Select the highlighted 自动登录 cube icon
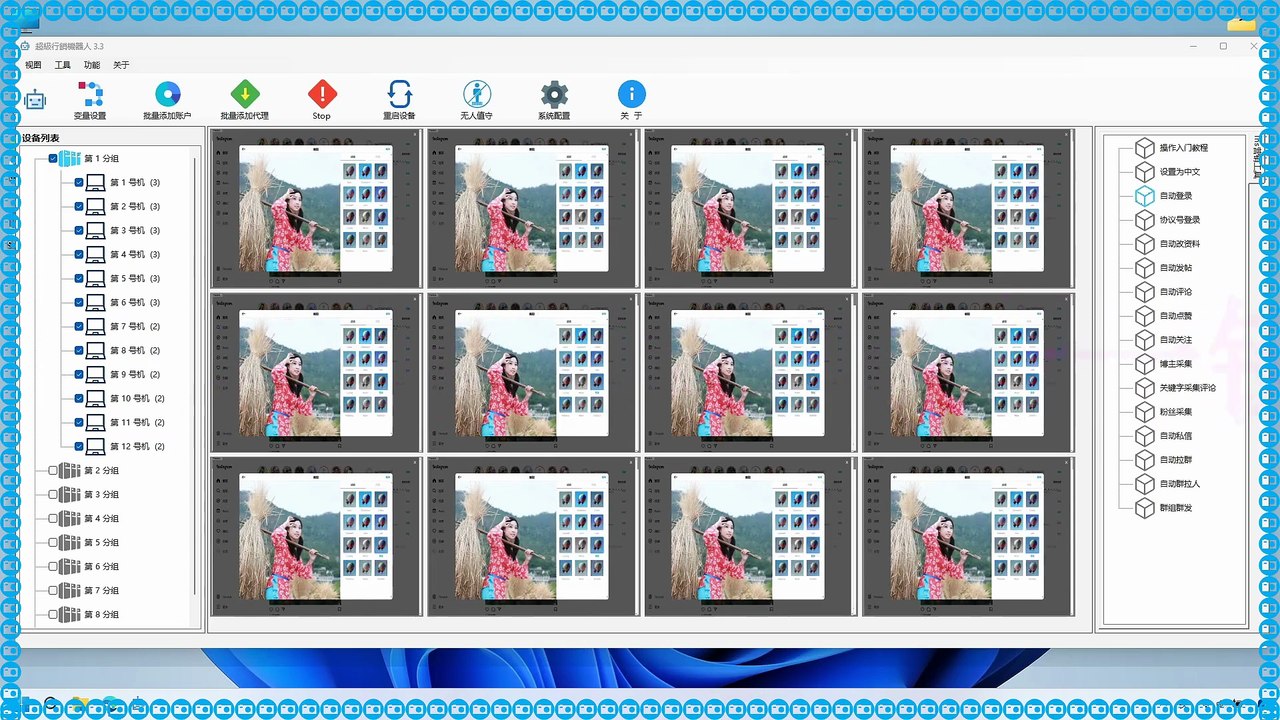 pos(1145,196)
